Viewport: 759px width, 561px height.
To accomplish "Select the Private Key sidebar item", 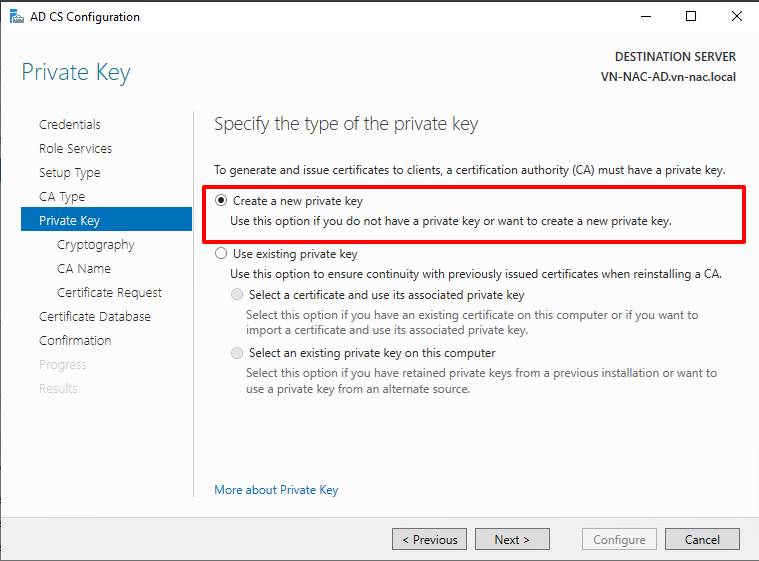I will coord(70,220).
